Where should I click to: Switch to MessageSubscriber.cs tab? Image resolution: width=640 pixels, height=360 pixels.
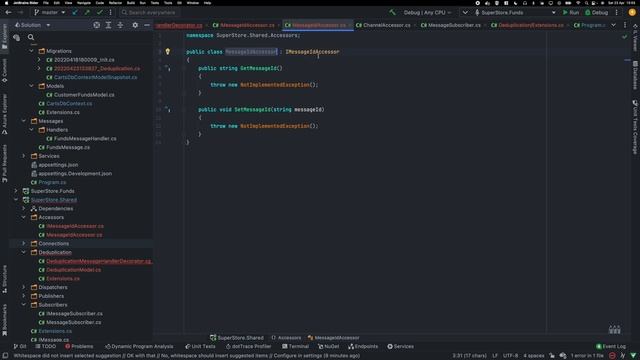click(450, 25)
